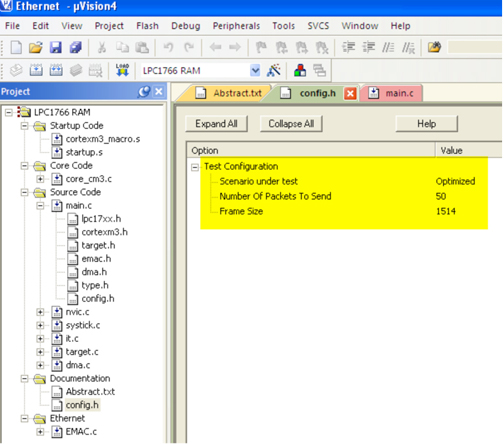Open the Peripherals menu
Viewport: 504px width, 444px height.
tap(236, 26)
